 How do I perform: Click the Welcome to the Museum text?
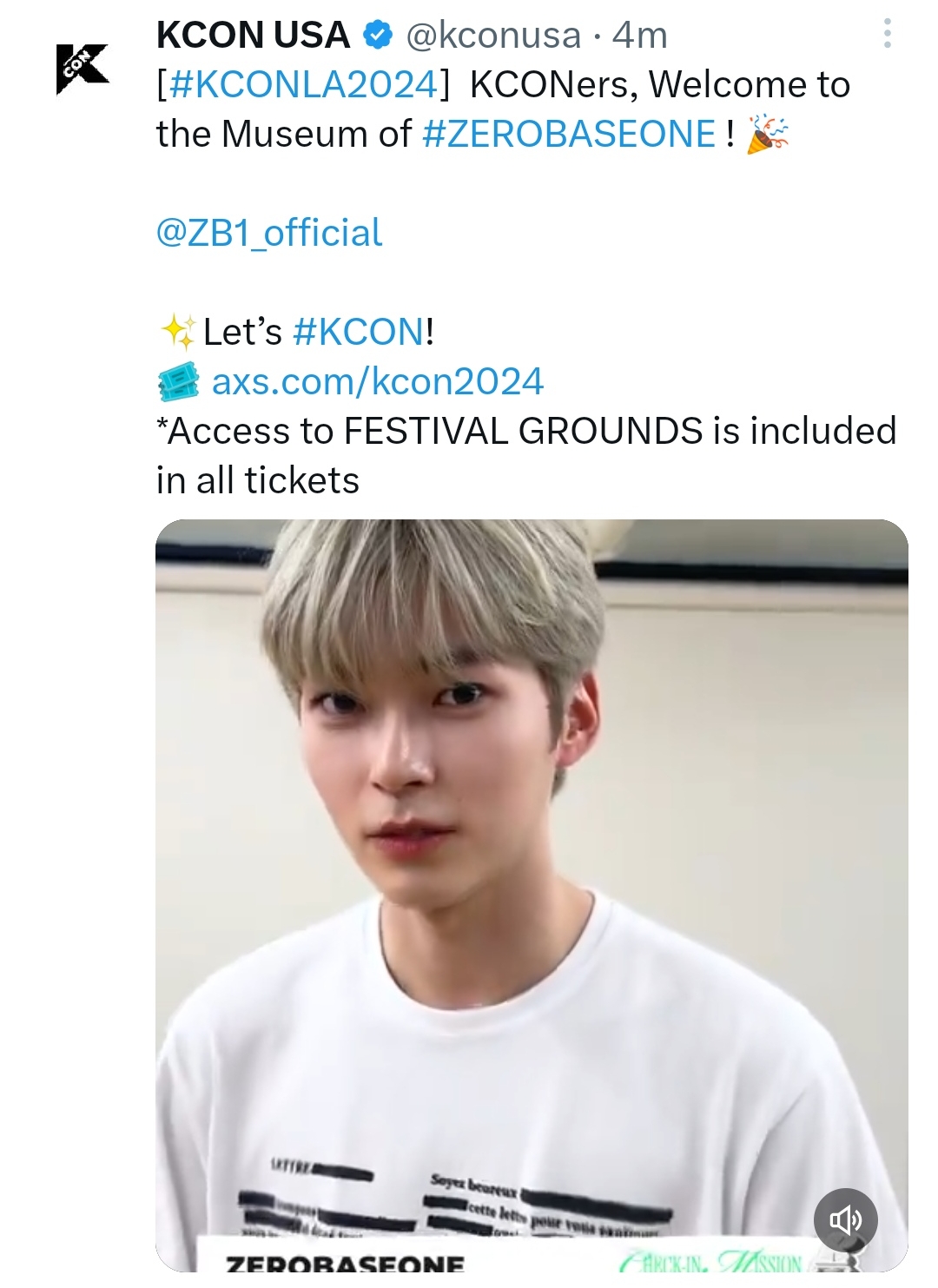coord(504,109)
